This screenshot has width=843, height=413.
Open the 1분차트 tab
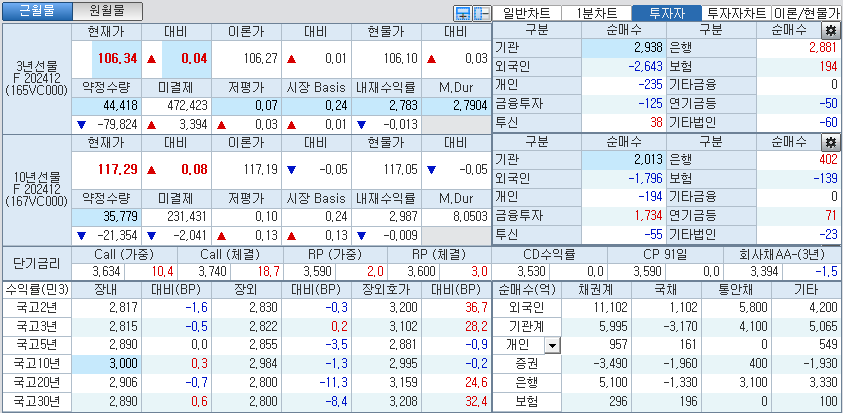point(597,13)
